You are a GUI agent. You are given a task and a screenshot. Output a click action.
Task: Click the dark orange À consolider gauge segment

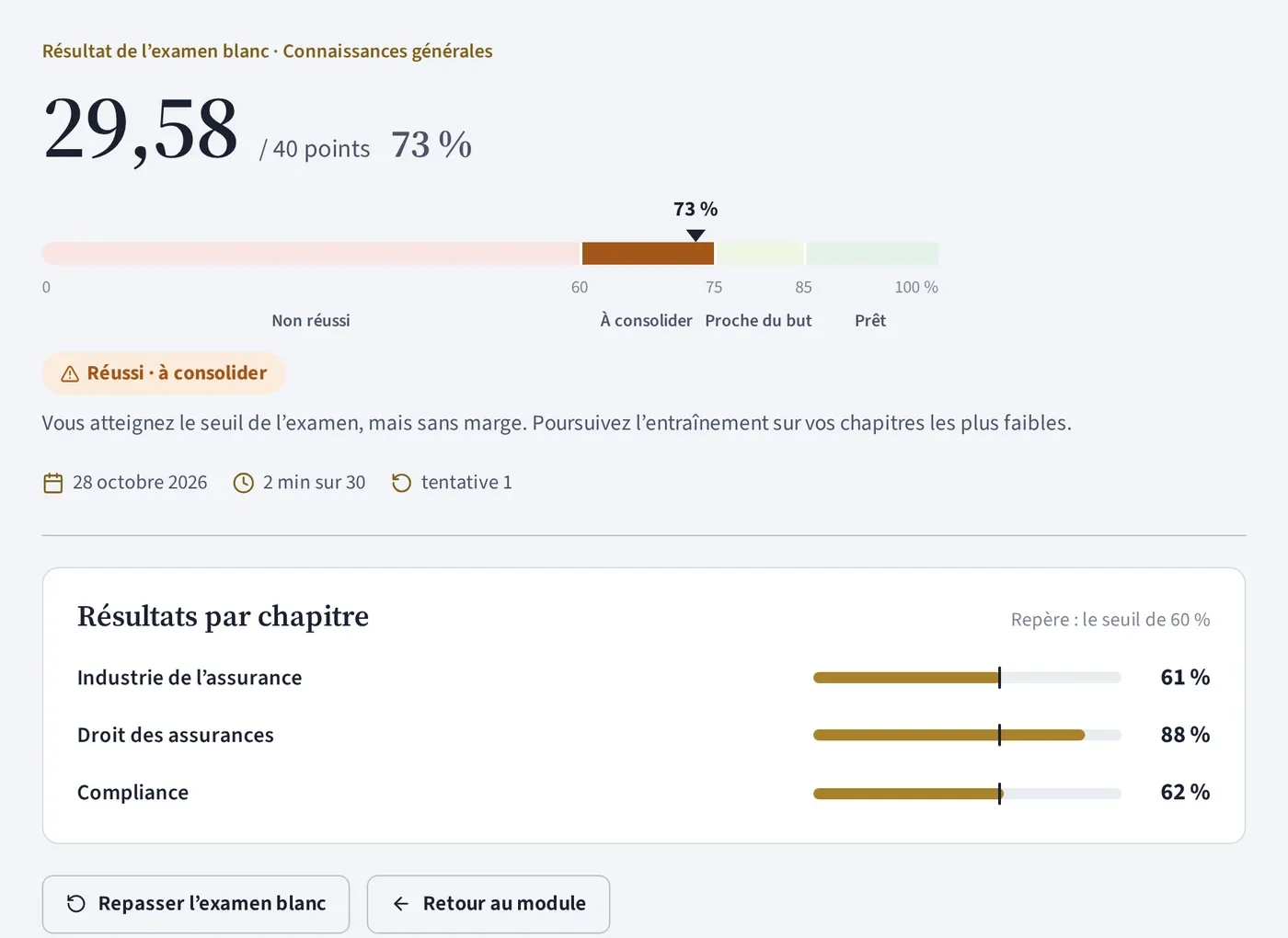pyautogui.click(x=648, y=254)
